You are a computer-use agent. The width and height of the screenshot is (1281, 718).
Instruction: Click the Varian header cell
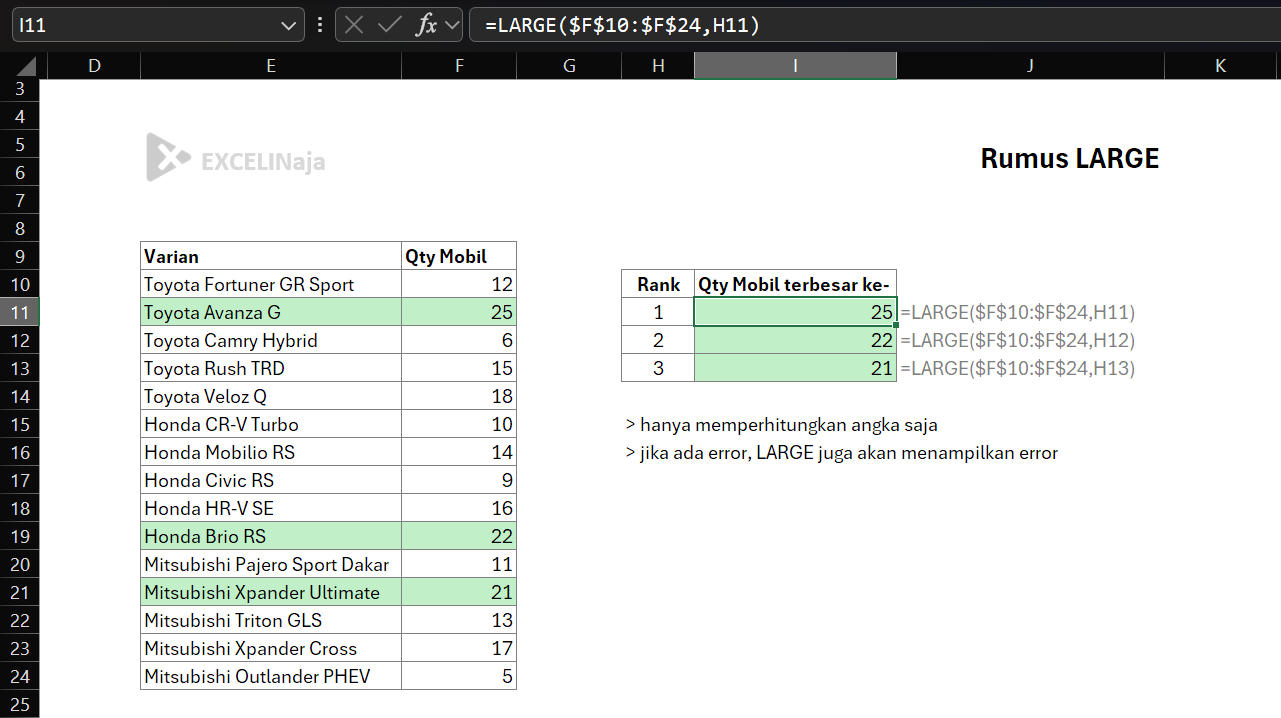tap(271, 256)
